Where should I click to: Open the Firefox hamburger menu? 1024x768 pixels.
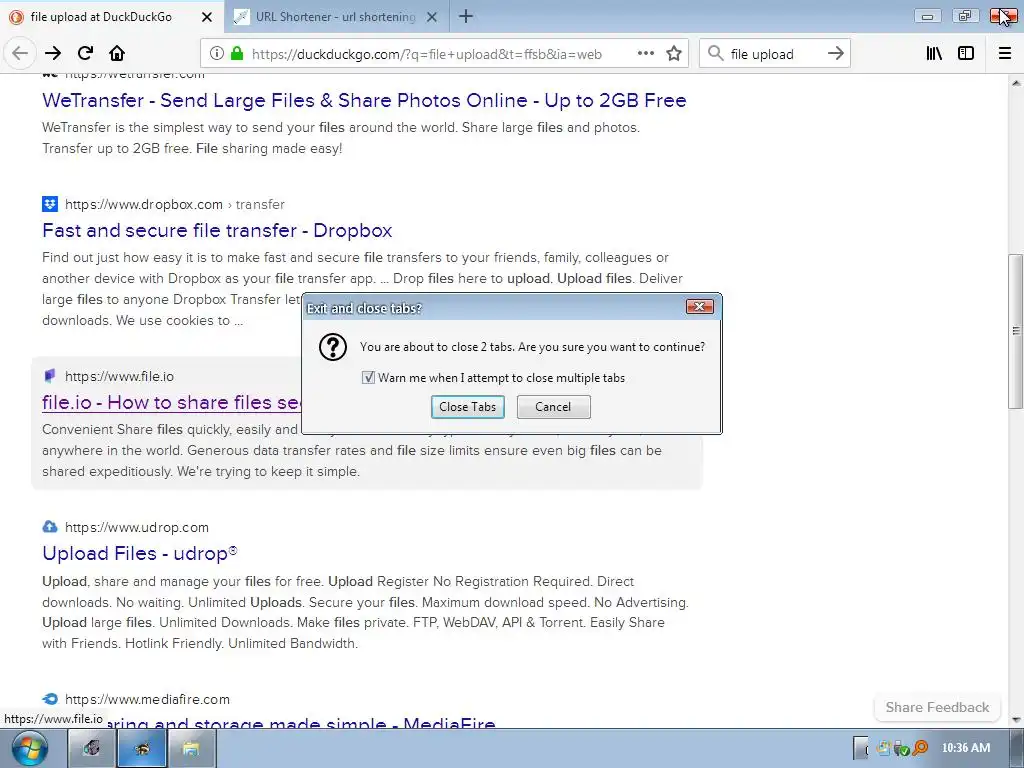(1005, 54)
